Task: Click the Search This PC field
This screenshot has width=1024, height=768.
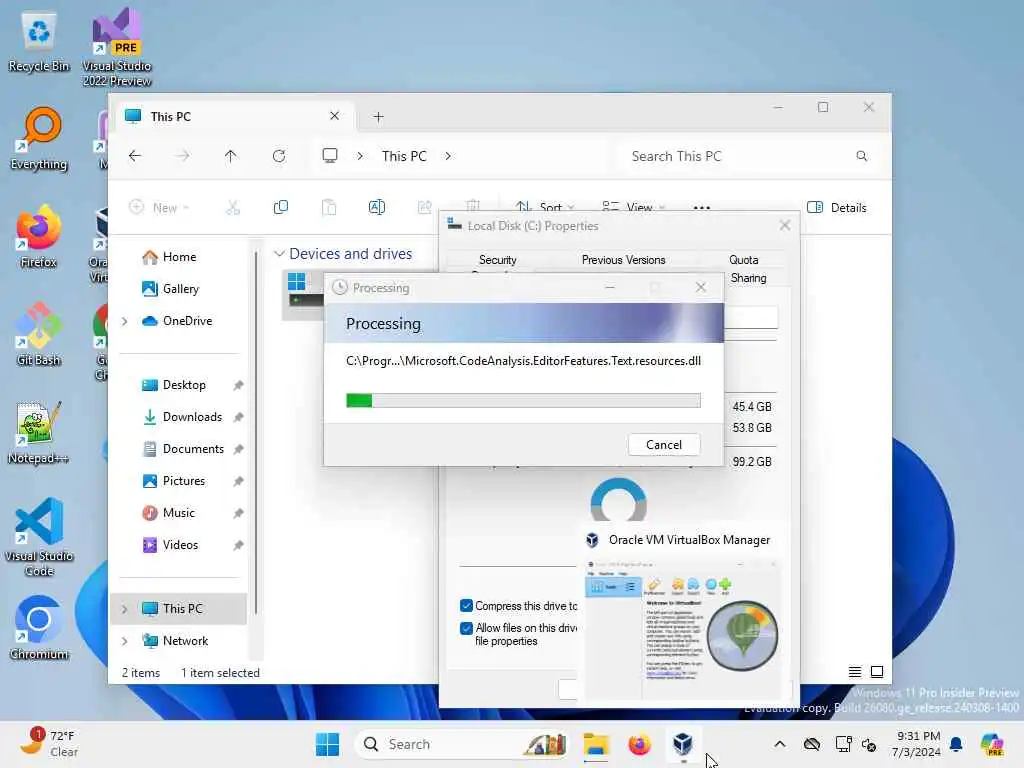Action: (748, 156)
